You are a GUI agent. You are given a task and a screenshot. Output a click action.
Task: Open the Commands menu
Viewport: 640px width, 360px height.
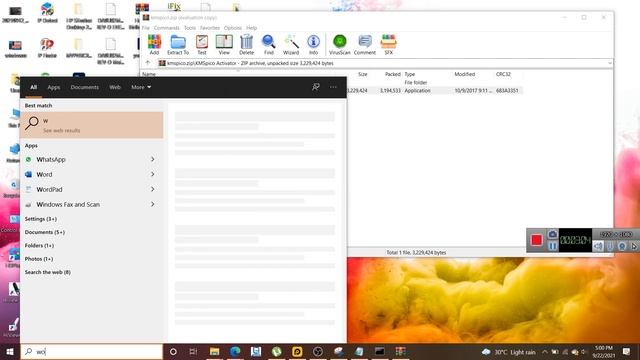click(x=167, y=28)
